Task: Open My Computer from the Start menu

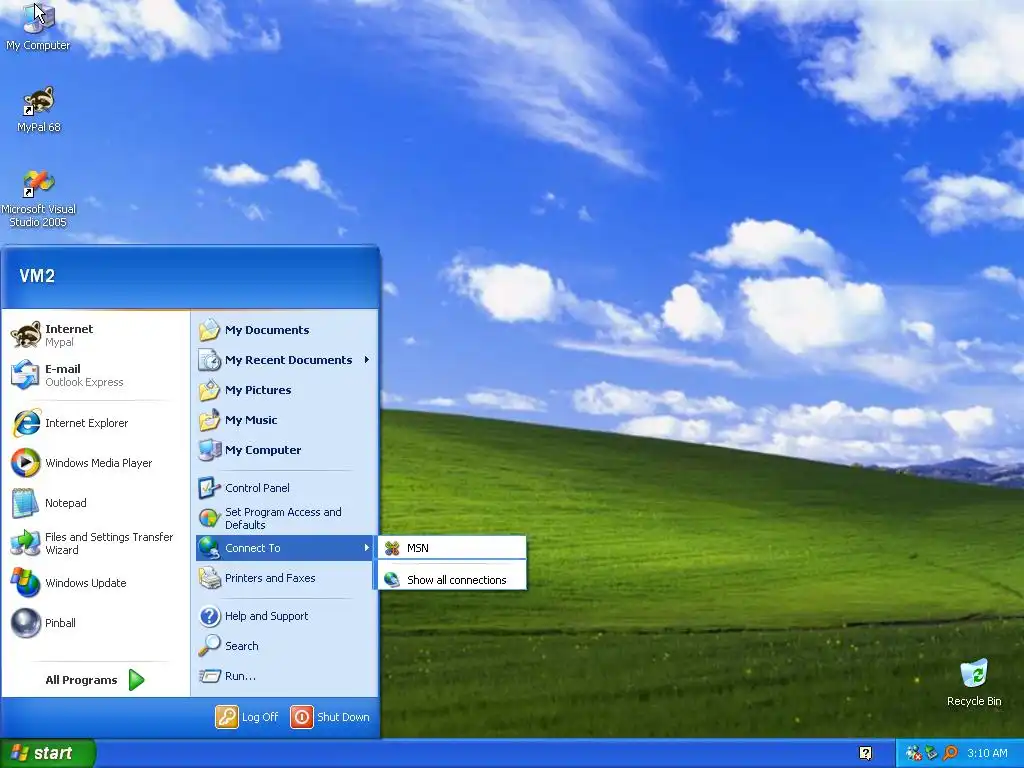Action: pyautogui.click(x=285, y=450)
